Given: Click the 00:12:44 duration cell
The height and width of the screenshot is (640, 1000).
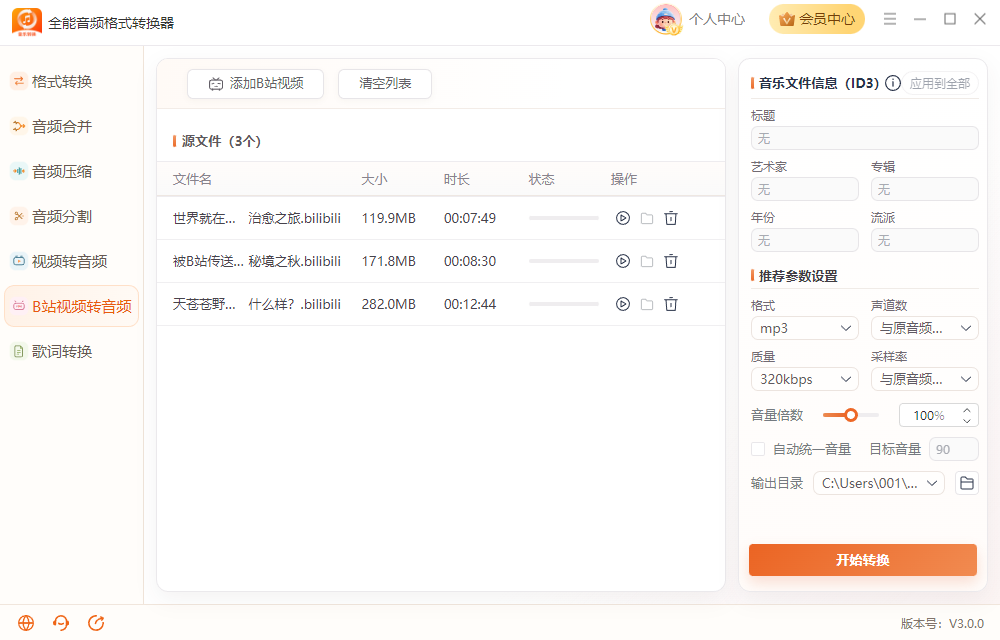Looking at the screenshot, I should pos(470,304).
